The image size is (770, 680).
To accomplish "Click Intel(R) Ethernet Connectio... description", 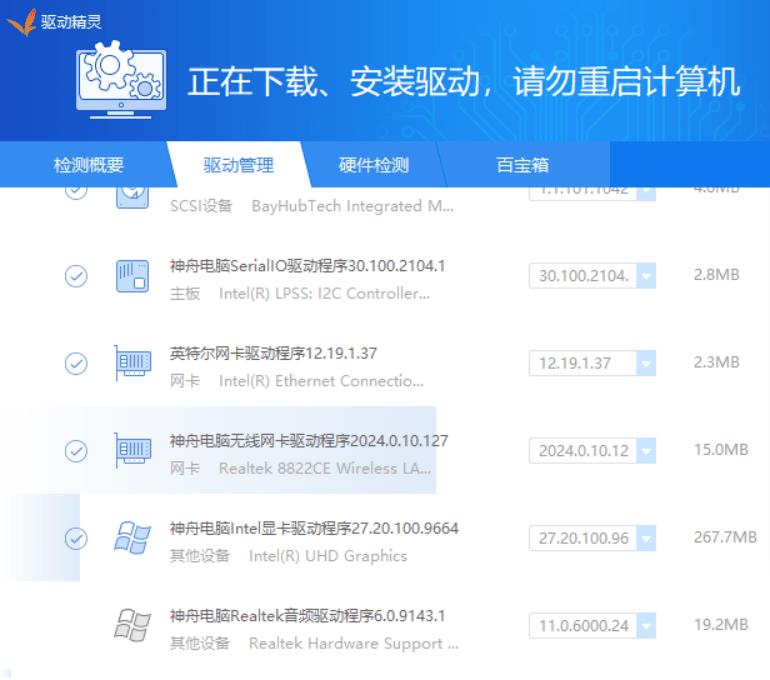I will tap(321, 381).
